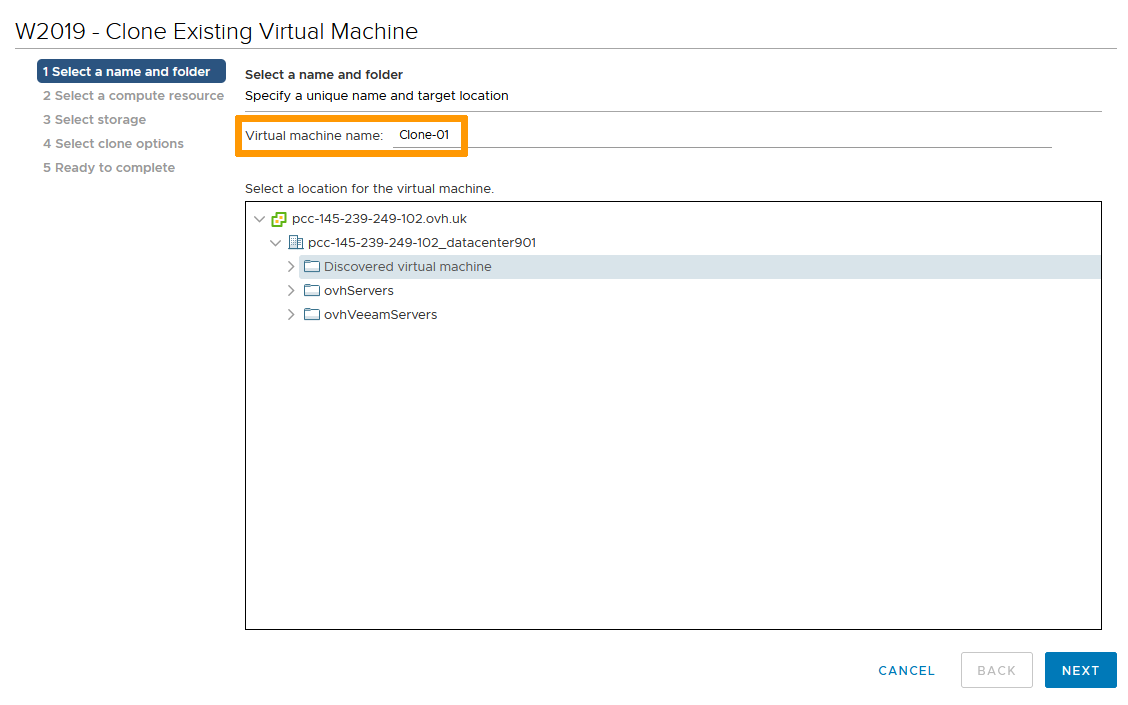Jump to step 3 Select storage

[x=94, y=120]
